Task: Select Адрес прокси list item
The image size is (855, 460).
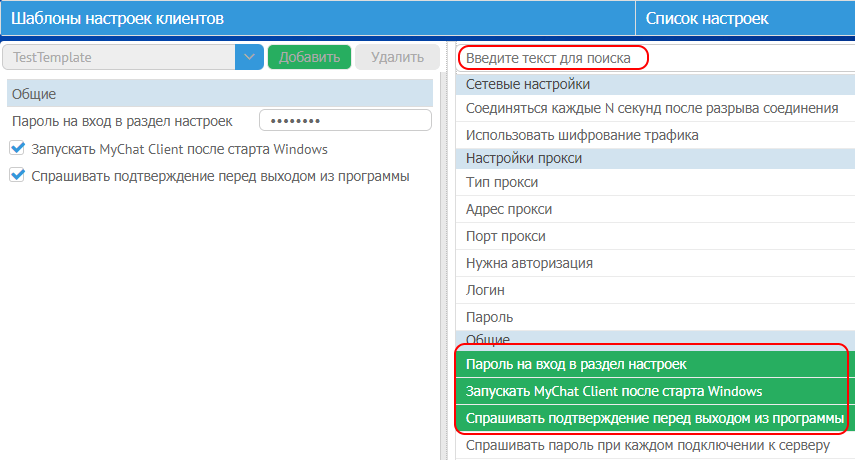Action: click(x=509, y=210)
